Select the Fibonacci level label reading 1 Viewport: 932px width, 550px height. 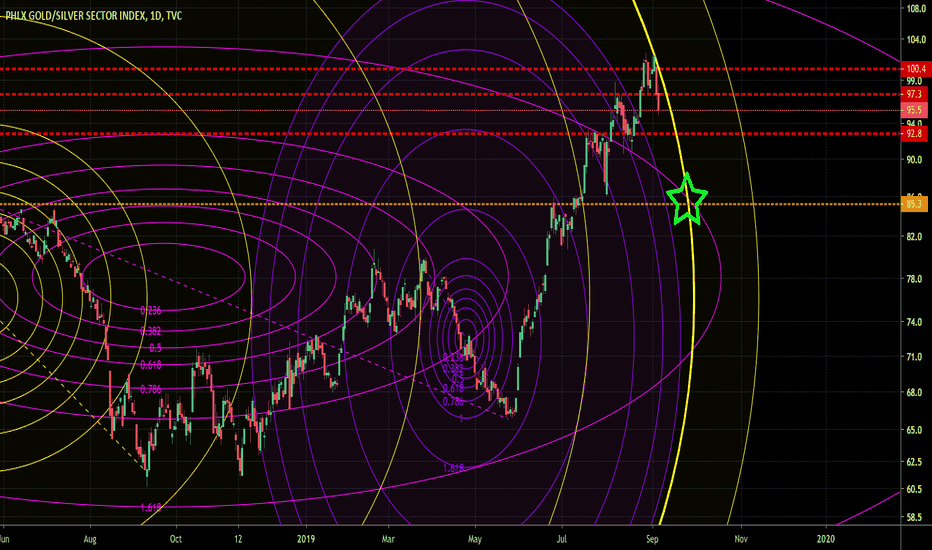[462, 419]
